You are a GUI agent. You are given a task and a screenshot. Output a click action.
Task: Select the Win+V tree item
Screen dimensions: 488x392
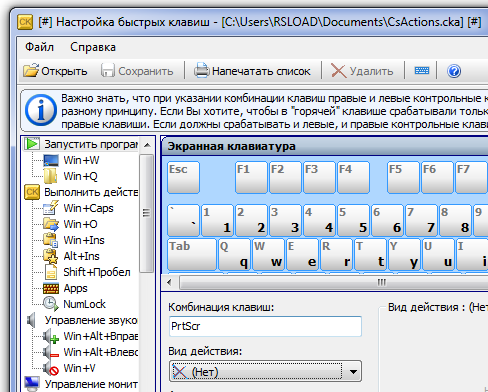click(x=79, y=368)
